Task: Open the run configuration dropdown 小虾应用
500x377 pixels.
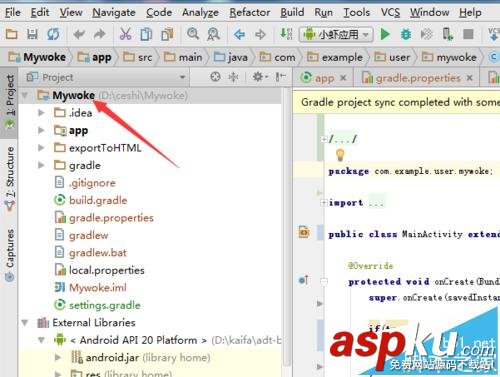Action: pyautogui.click(x=336, y=34)
